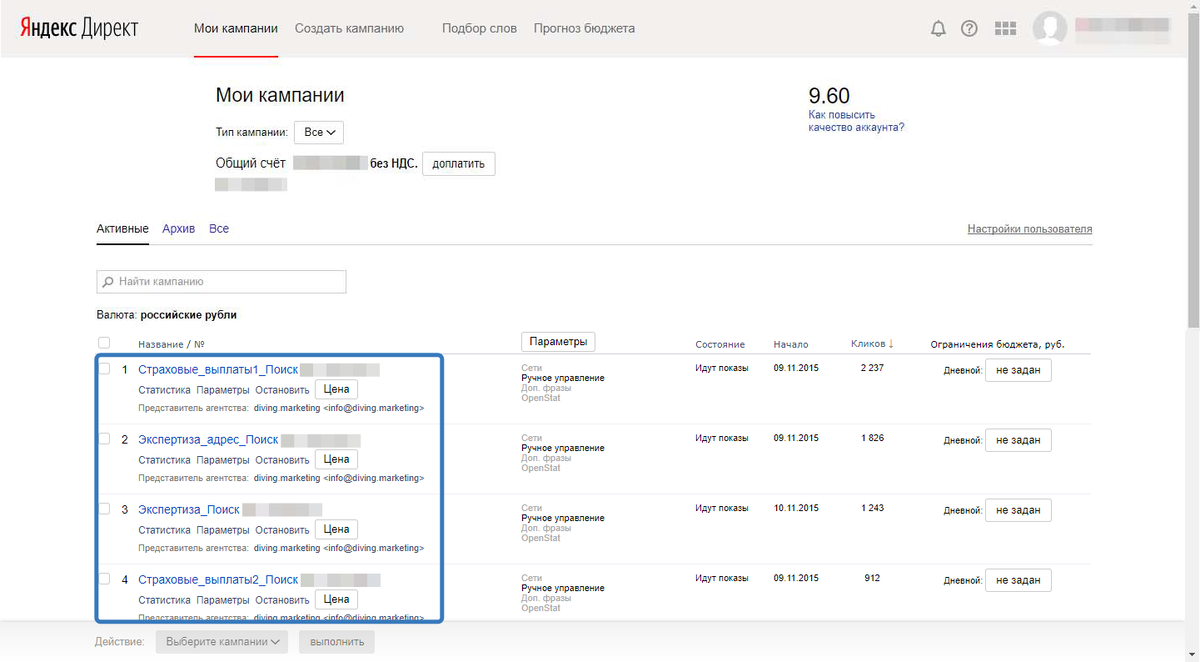The image size is (1200, 662).
Task: Click Остановить for Экспертиза_адрес_Поиск
Action: pyautogui.click(x=282, y=460)
